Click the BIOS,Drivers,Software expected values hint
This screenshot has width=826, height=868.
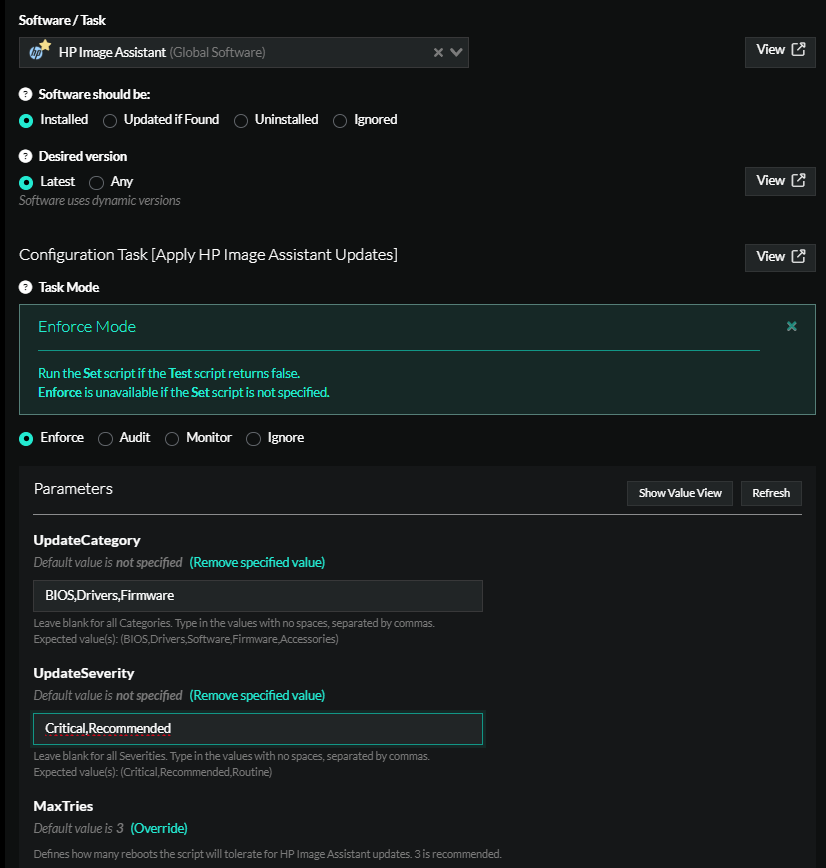[x=186, y=639]
